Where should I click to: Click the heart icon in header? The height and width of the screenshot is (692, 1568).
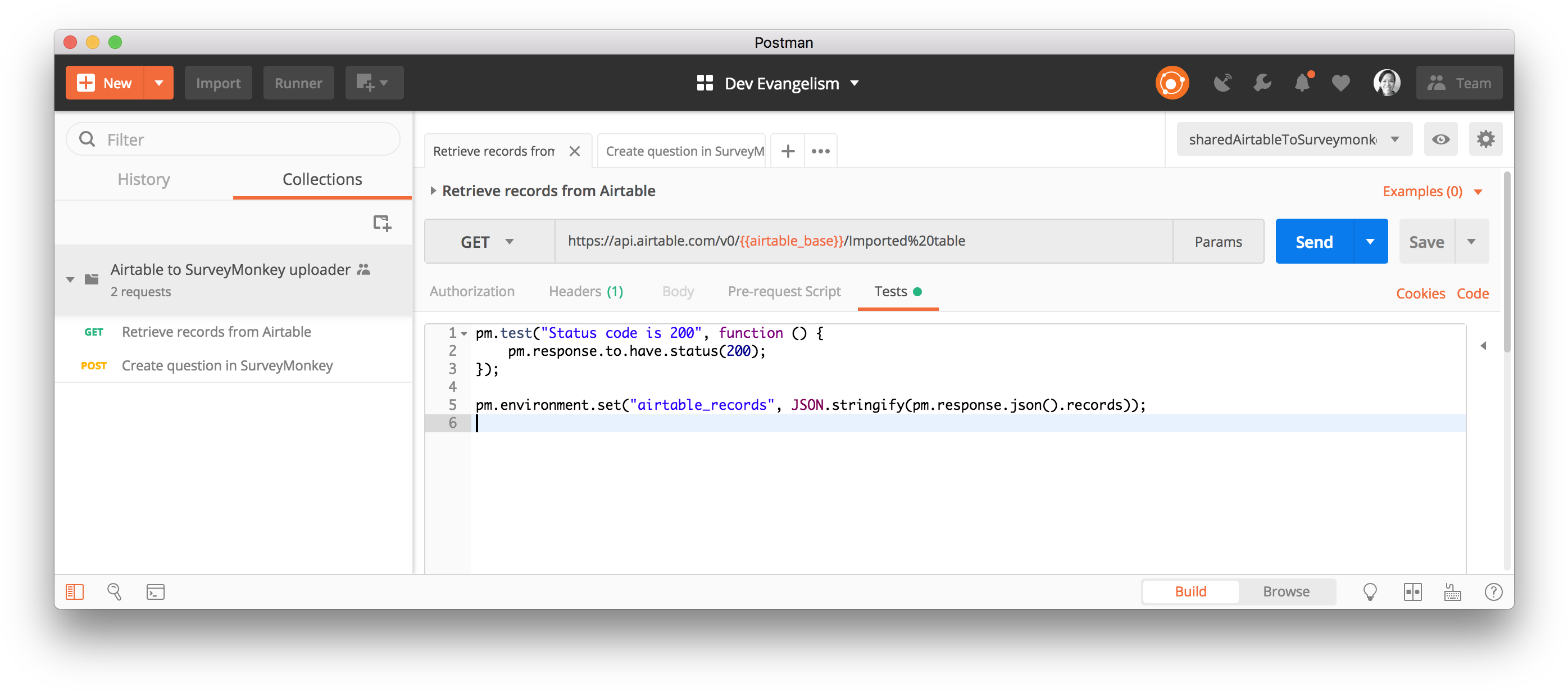point(1341,83)
